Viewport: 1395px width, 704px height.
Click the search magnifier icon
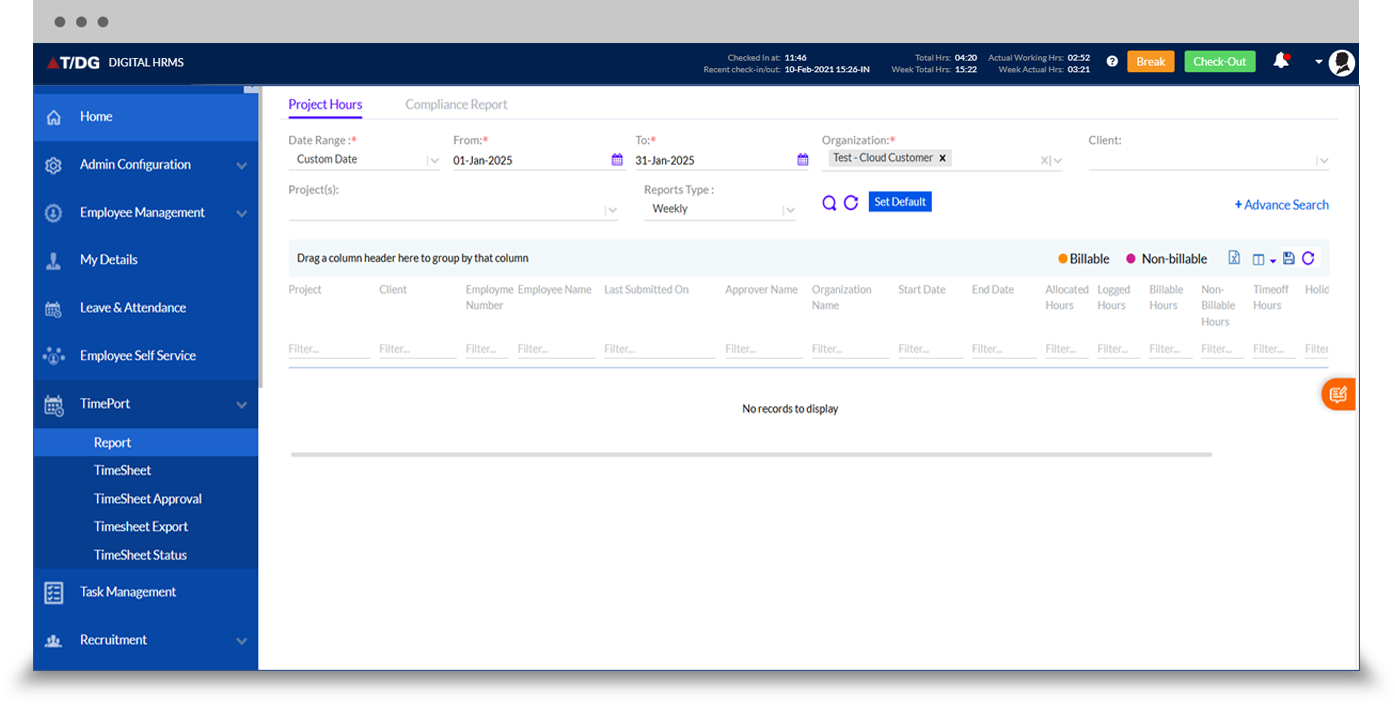pos(829,203)
